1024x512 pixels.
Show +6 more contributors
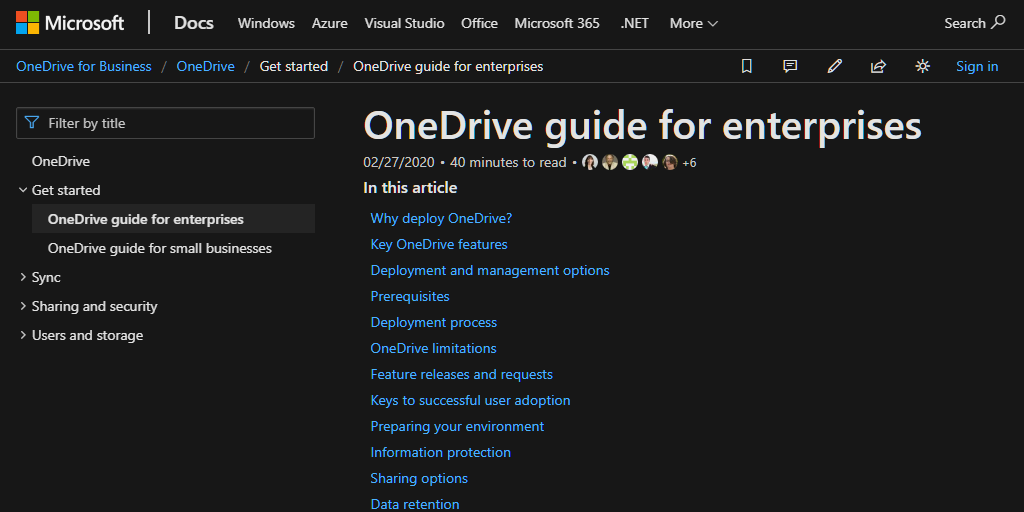[689, 163]
